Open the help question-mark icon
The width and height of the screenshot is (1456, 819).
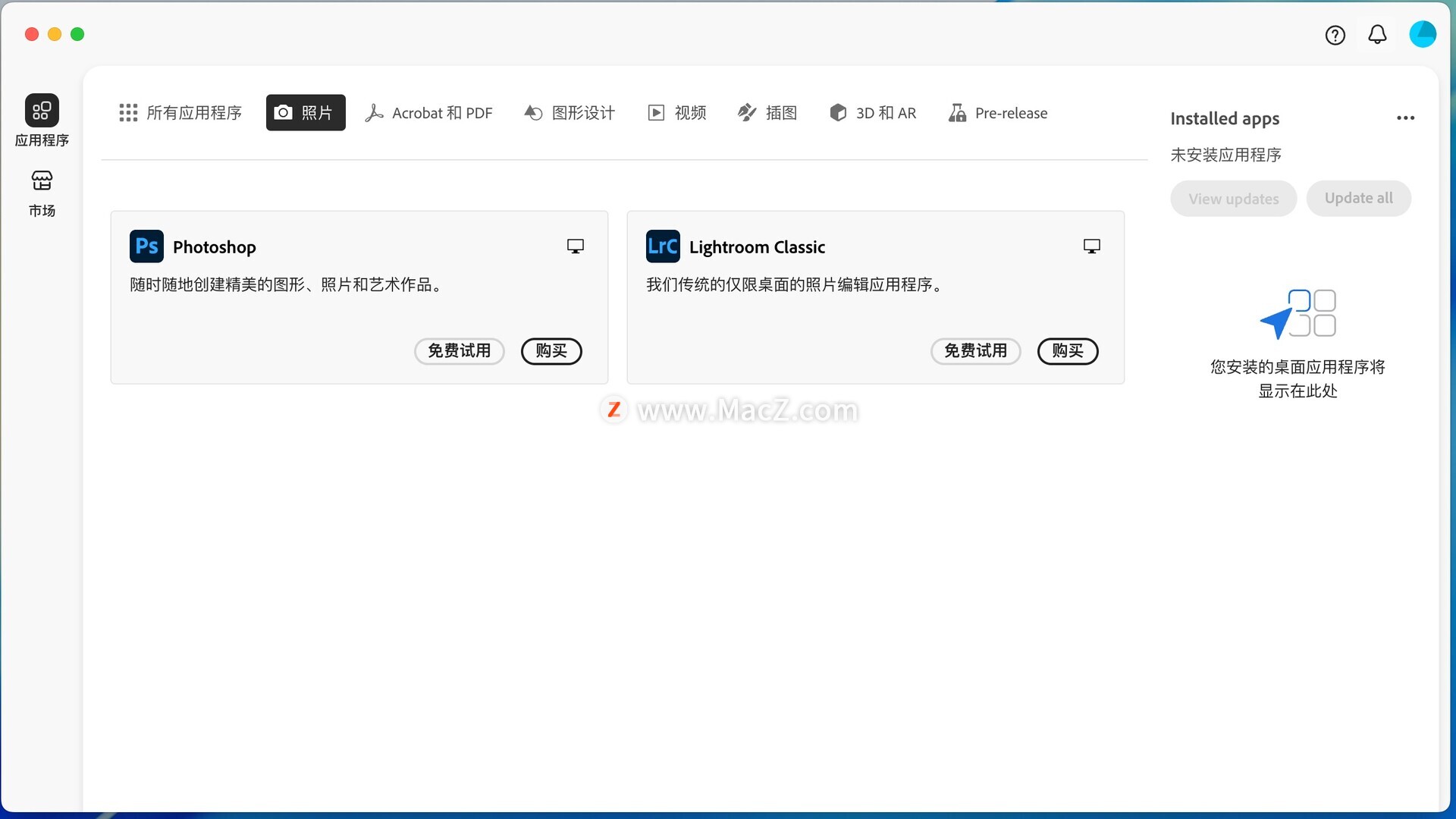click(1335, 35)
